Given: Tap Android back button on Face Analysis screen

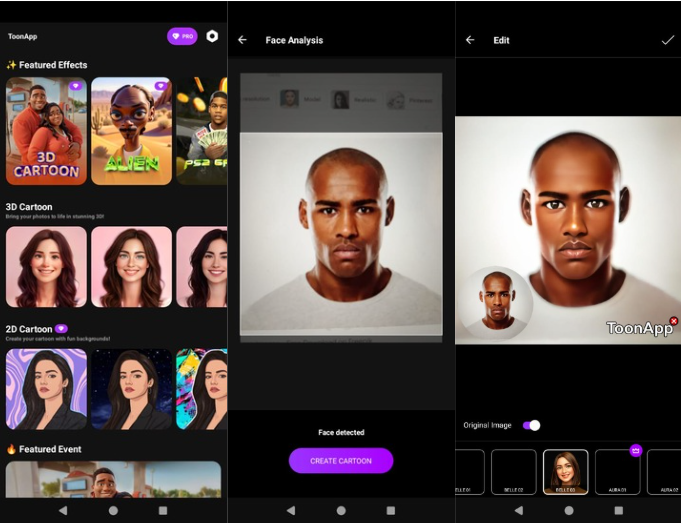Looking at the screenshot, I should point(291,510).
